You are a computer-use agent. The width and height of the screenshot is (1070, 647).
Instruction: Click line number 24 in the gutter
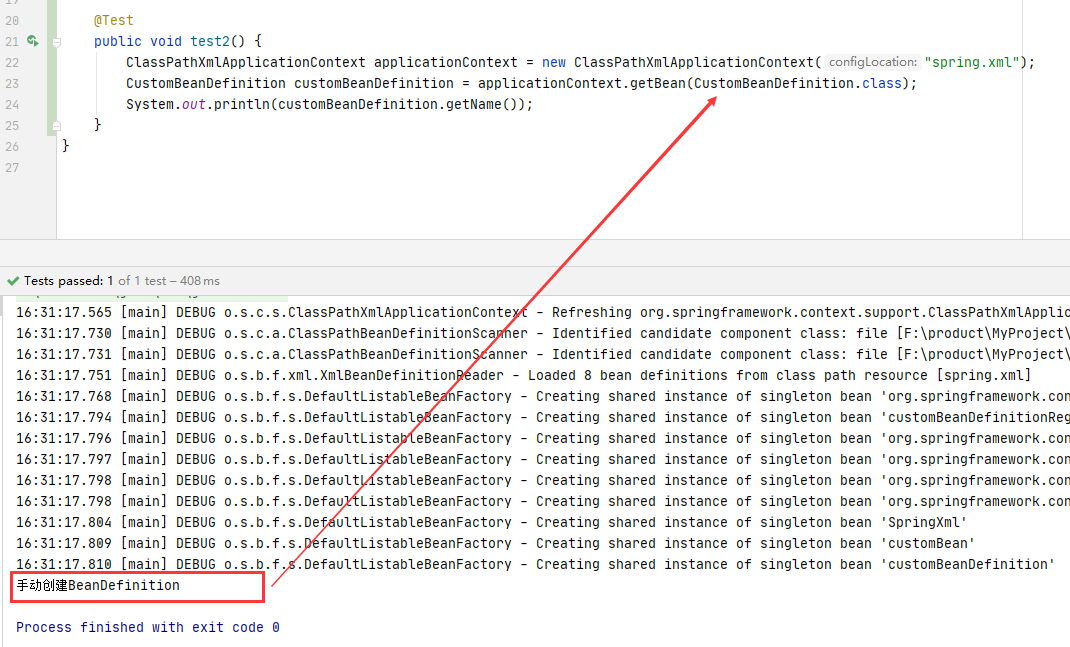tap(12, 104)
